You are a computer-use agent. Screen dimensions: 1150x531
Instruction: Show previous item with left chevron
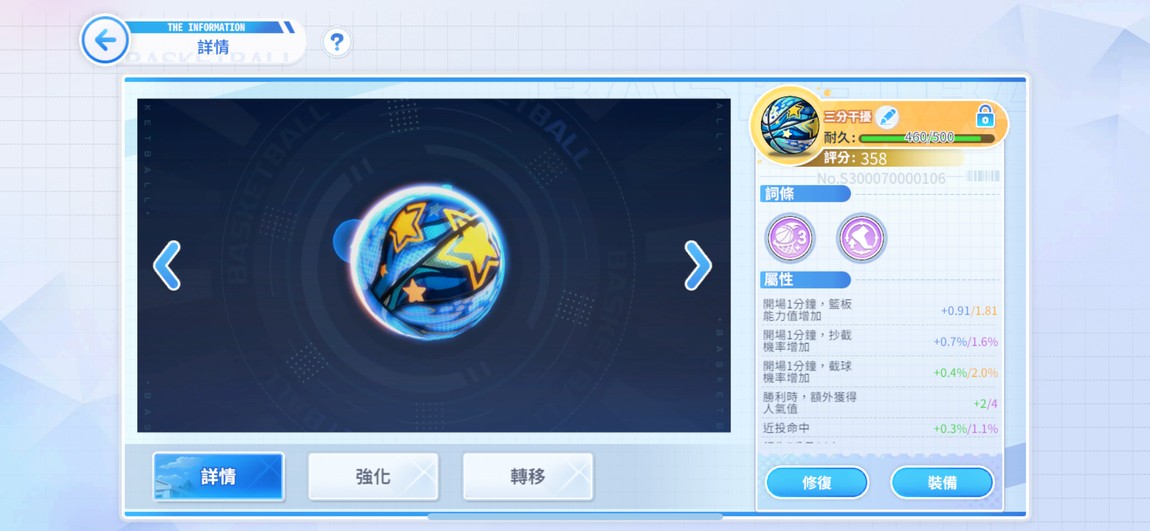[x=167, y=266]
